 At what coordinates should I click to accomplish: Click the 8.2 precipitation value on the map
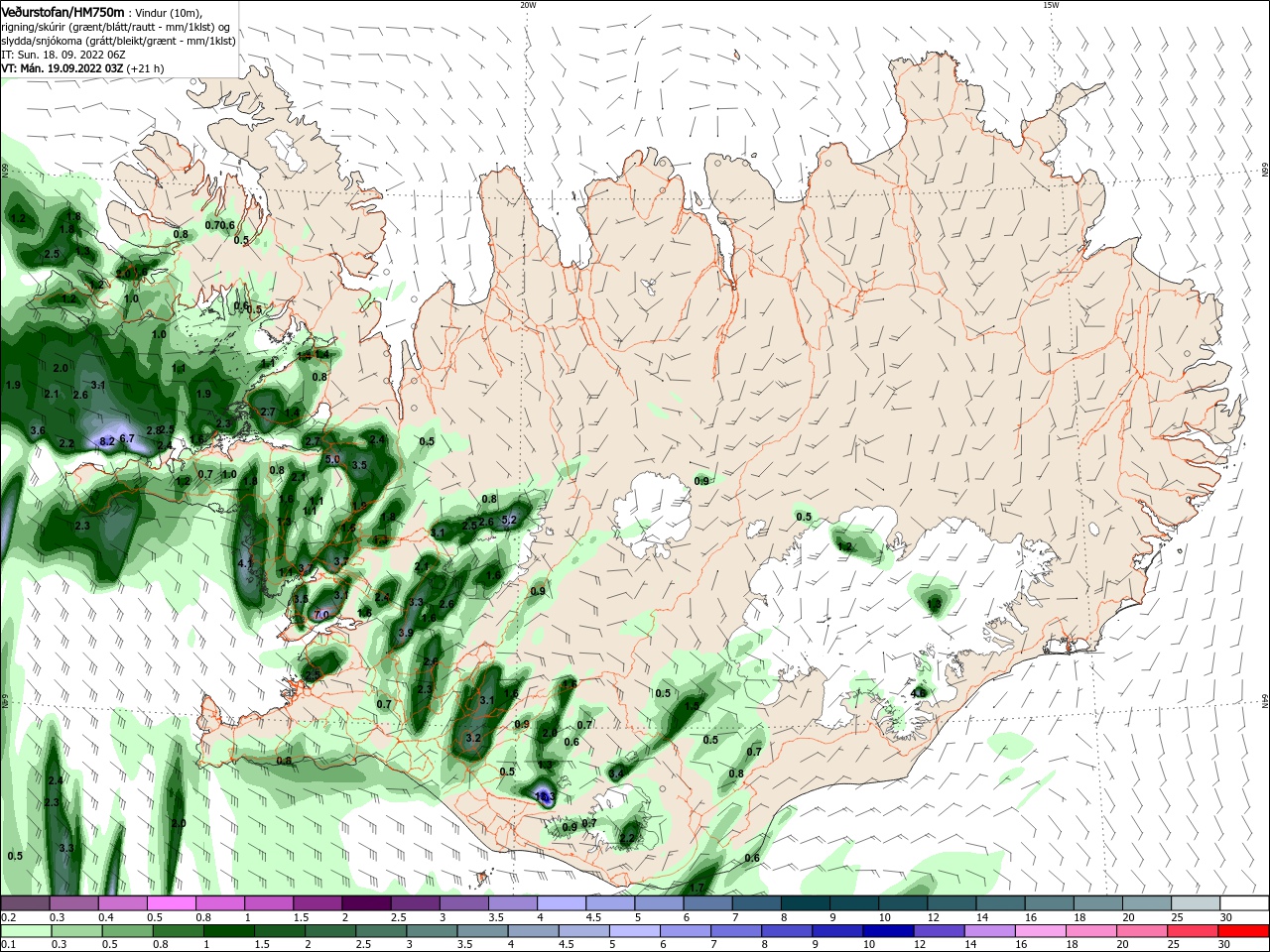(x=107, y=440)
